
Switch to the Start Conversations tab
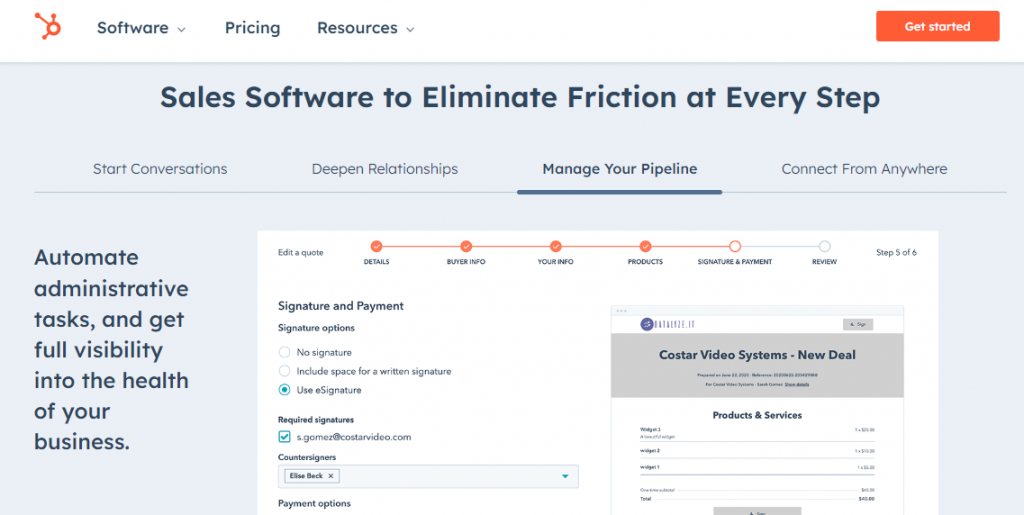160,169
